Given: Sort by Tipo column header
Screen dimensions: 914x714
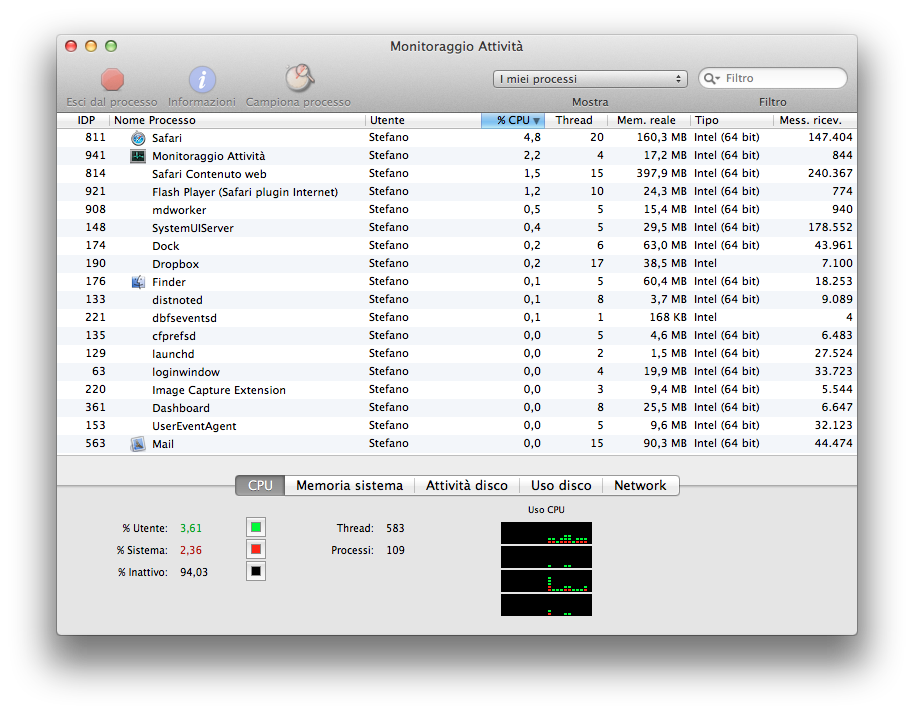Looking at the screenshot, I should (732, 120).
